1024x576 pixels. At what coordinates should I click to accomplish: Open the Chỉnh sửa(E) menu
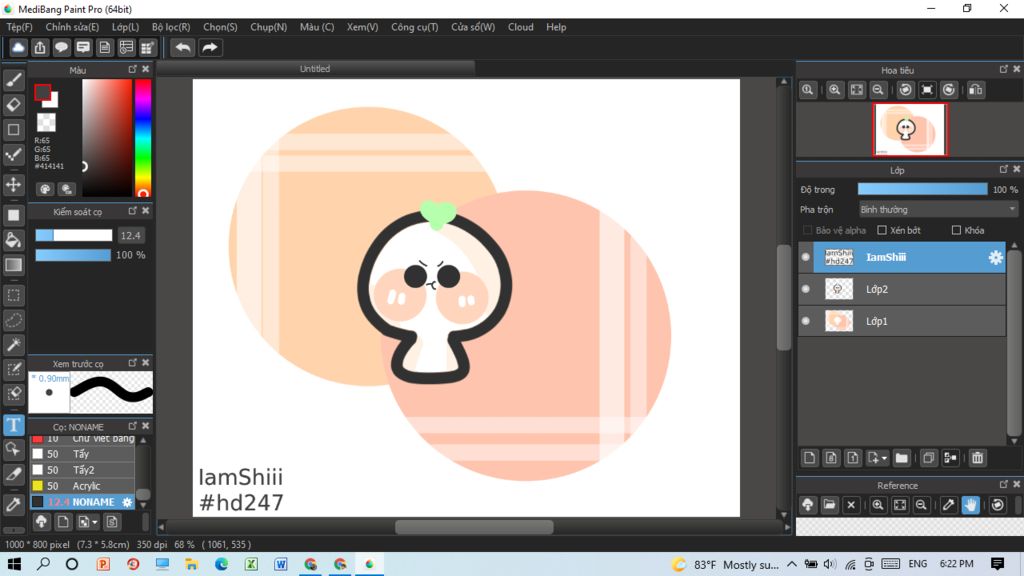(72, 27)
